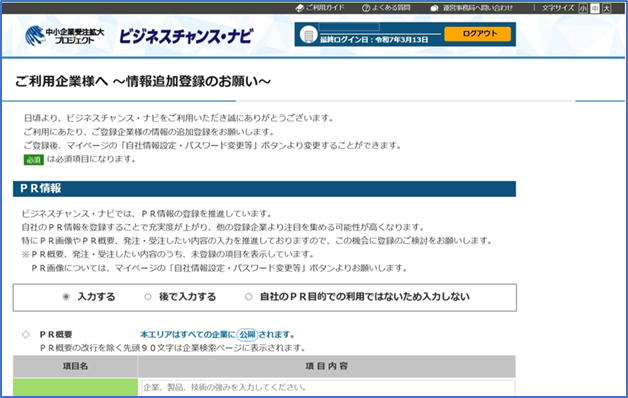628x398 pixels.
Task: Click the ログアウト button
Action: coord(478,34)
